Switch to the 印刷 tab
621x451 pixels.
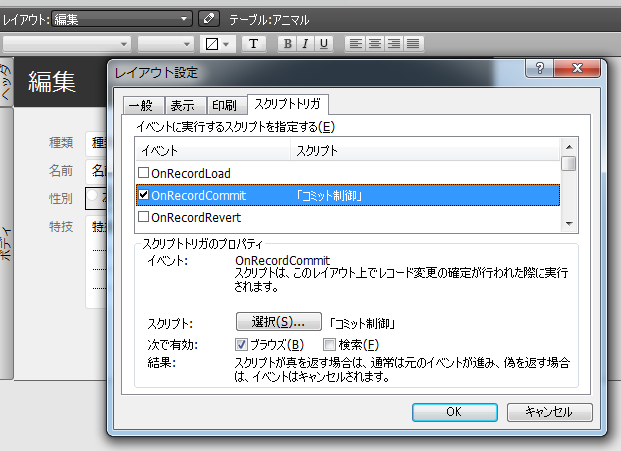(x=227, y=105)
